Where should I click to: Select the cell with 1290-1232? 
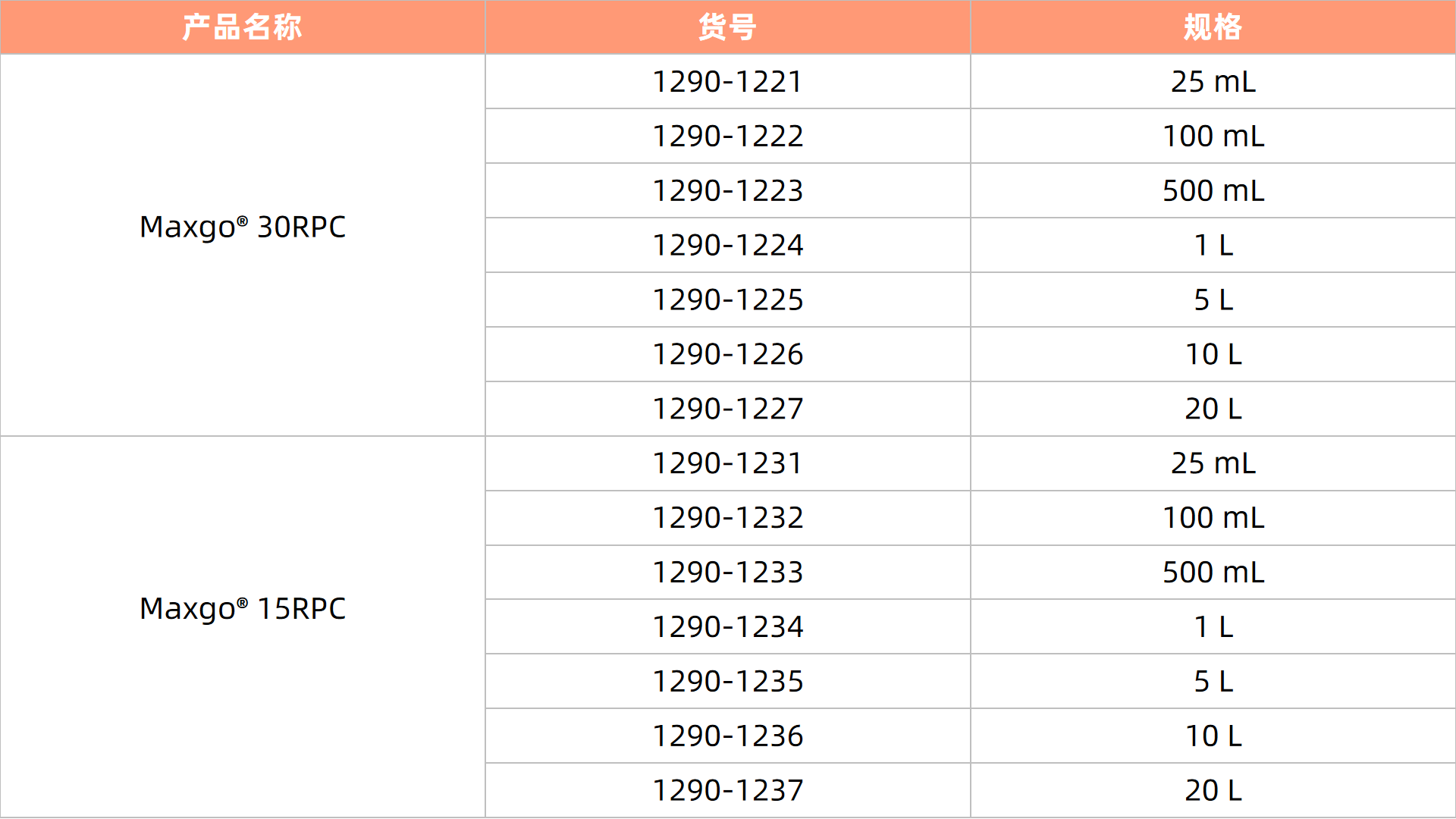[727, 518]
